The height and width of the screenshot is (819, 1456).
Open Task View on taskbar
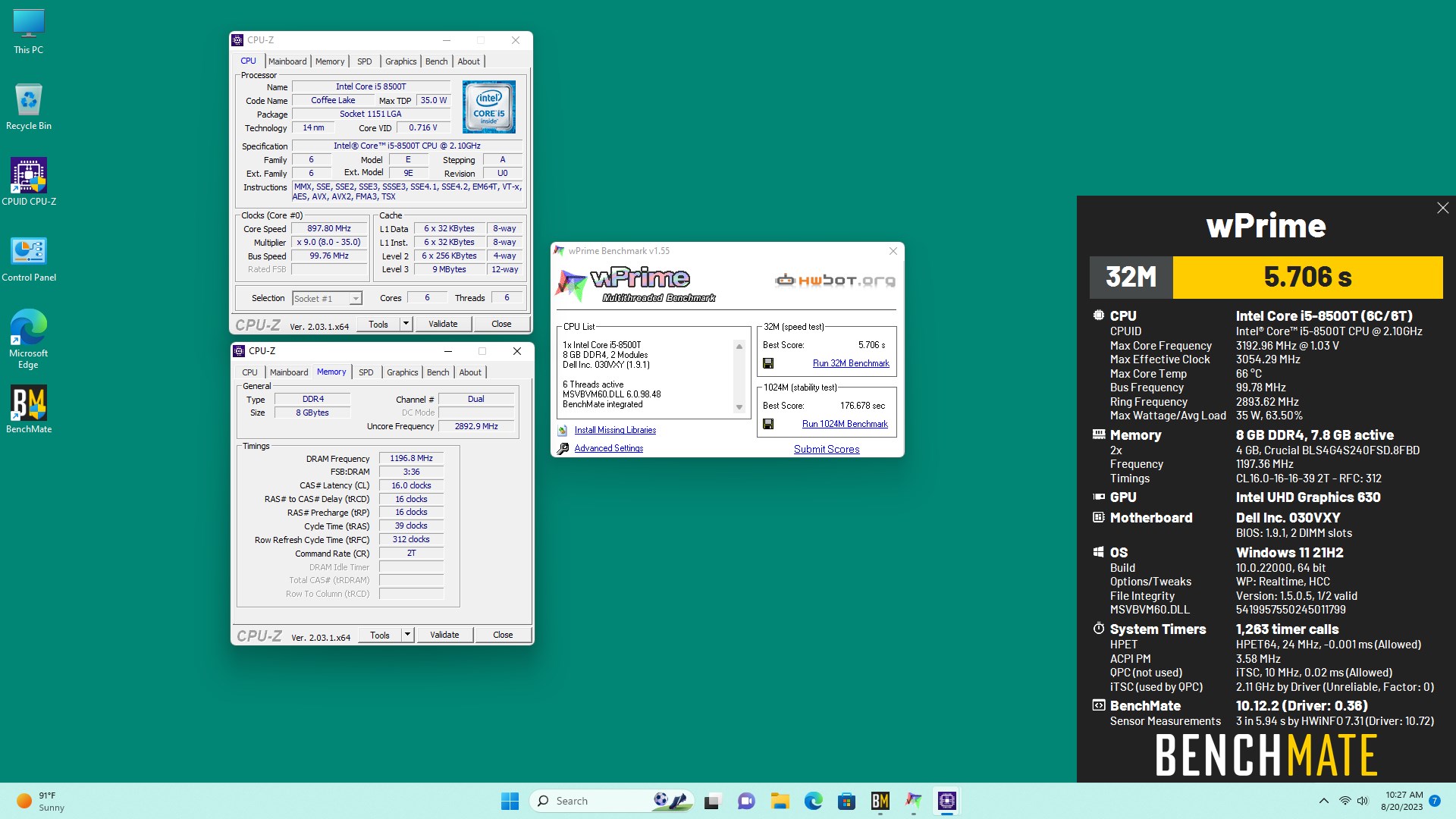pyautogui.click(x=712, y=801)
